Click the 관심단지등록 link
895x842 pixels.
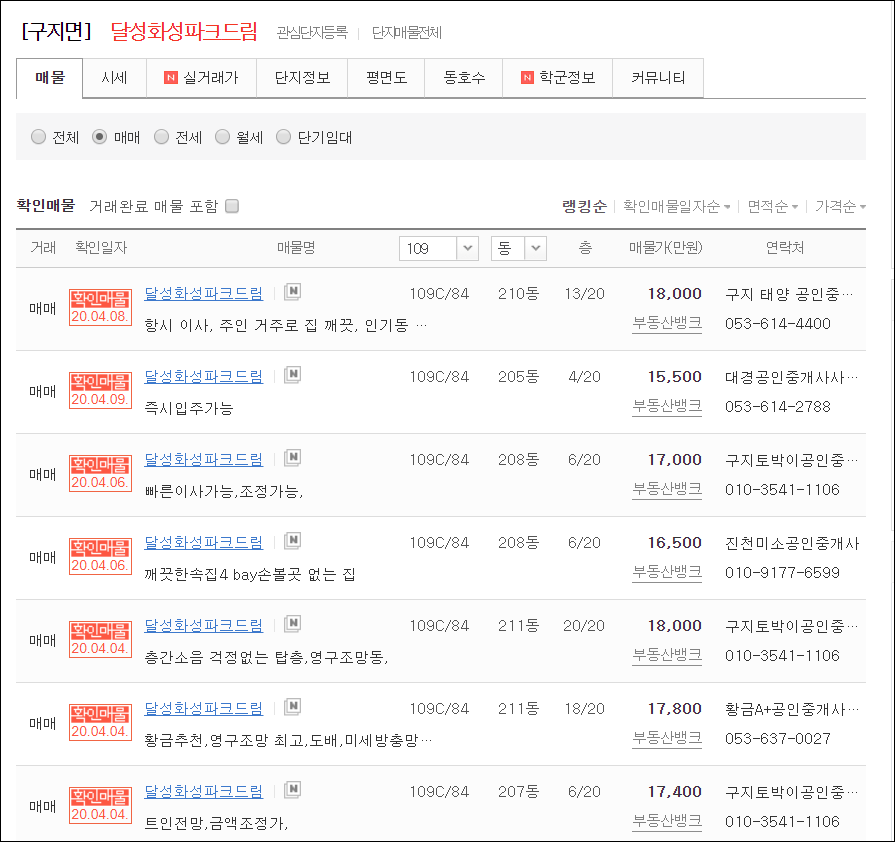312,33
